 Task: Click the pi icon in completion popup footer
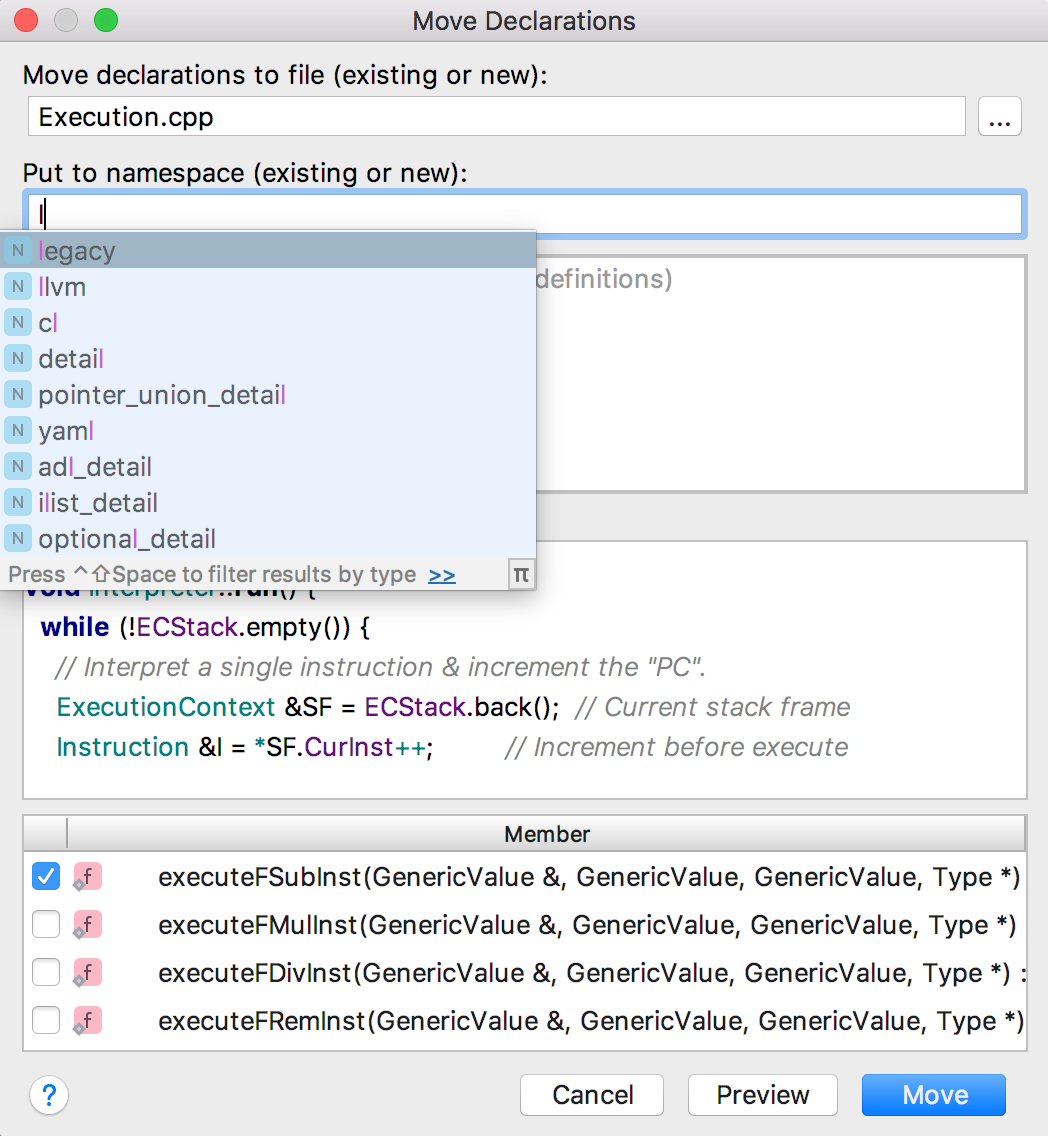(521, 575)
